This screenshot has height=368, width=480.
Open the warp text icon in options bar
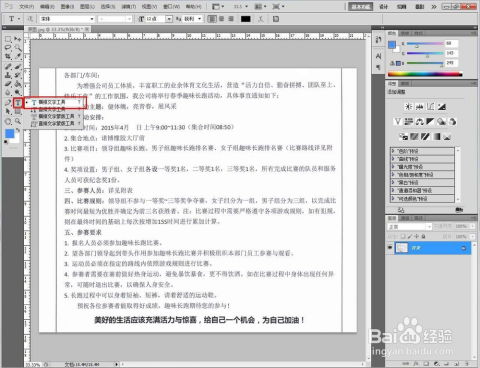coord(261,19)
